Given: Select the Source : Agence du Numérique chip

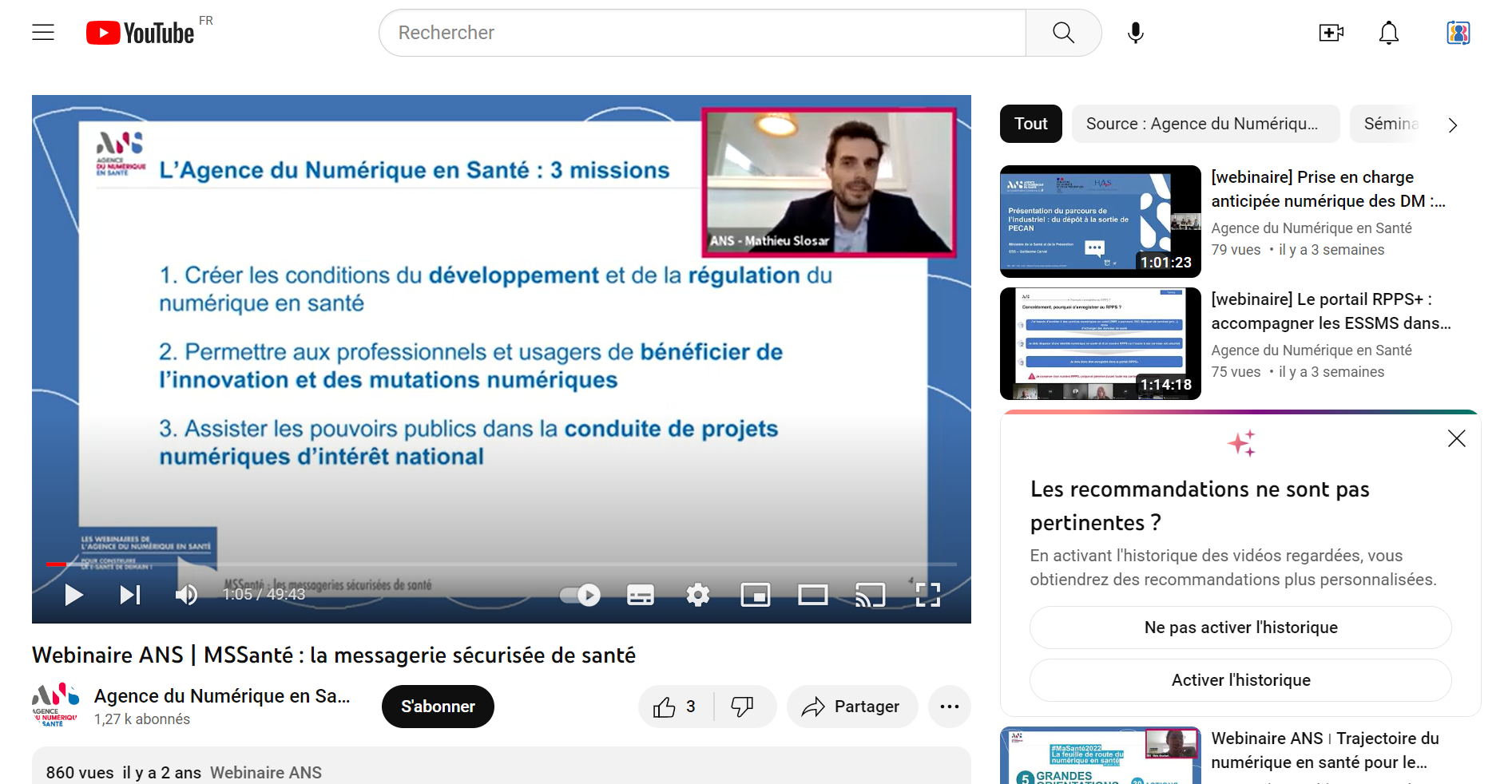Looking at the screenshot, I should coord(1205,124).
